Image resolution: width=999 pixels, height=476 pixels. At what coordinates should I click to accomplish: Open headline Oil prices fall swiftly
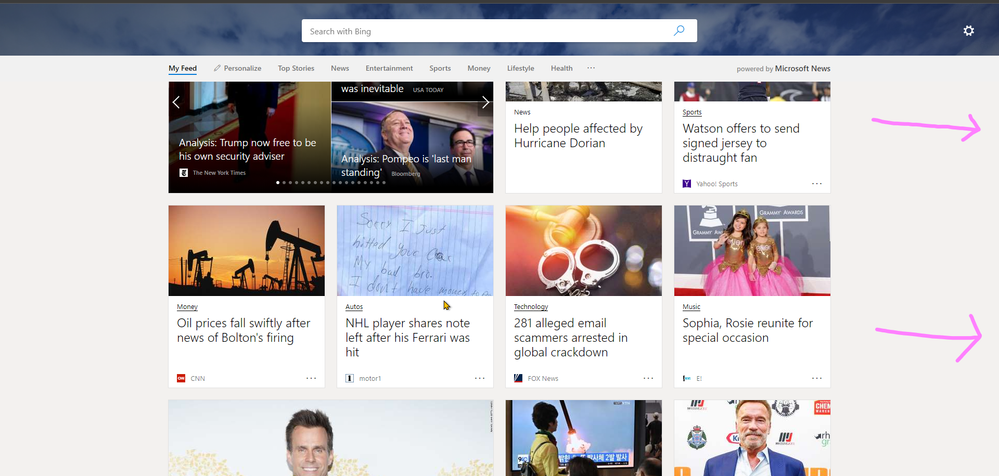243,330
